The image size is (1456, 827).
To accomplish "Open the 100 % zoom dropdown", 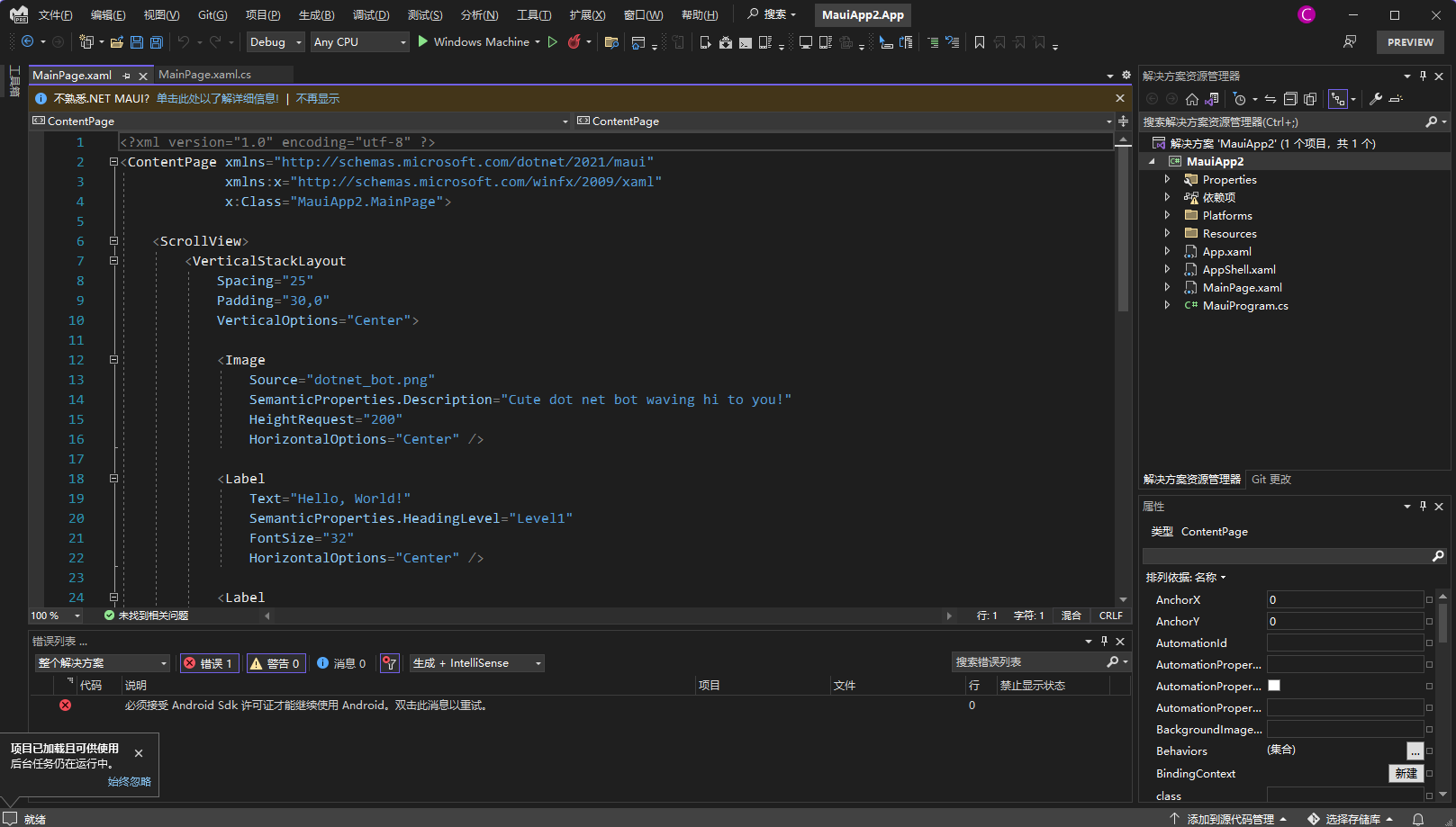I will [x=56, y=616].
